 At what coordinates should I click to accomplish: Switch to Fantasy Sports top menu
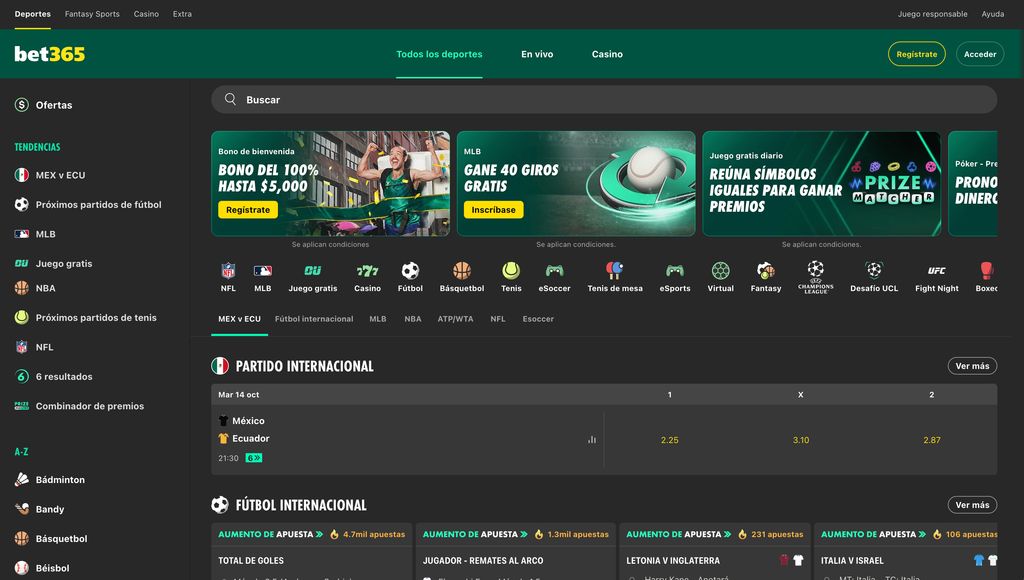click(92, 14)
